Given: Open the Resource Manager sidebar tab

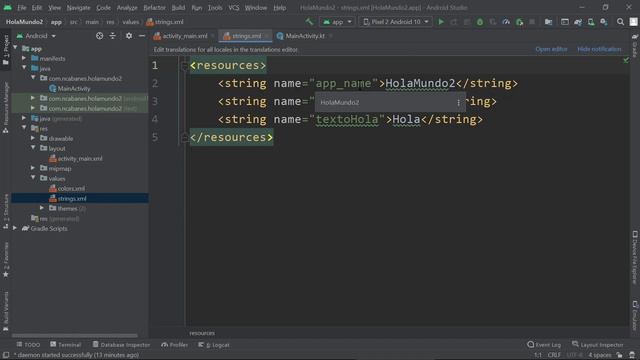Looking at the screenshot, I should click(6, 107).
